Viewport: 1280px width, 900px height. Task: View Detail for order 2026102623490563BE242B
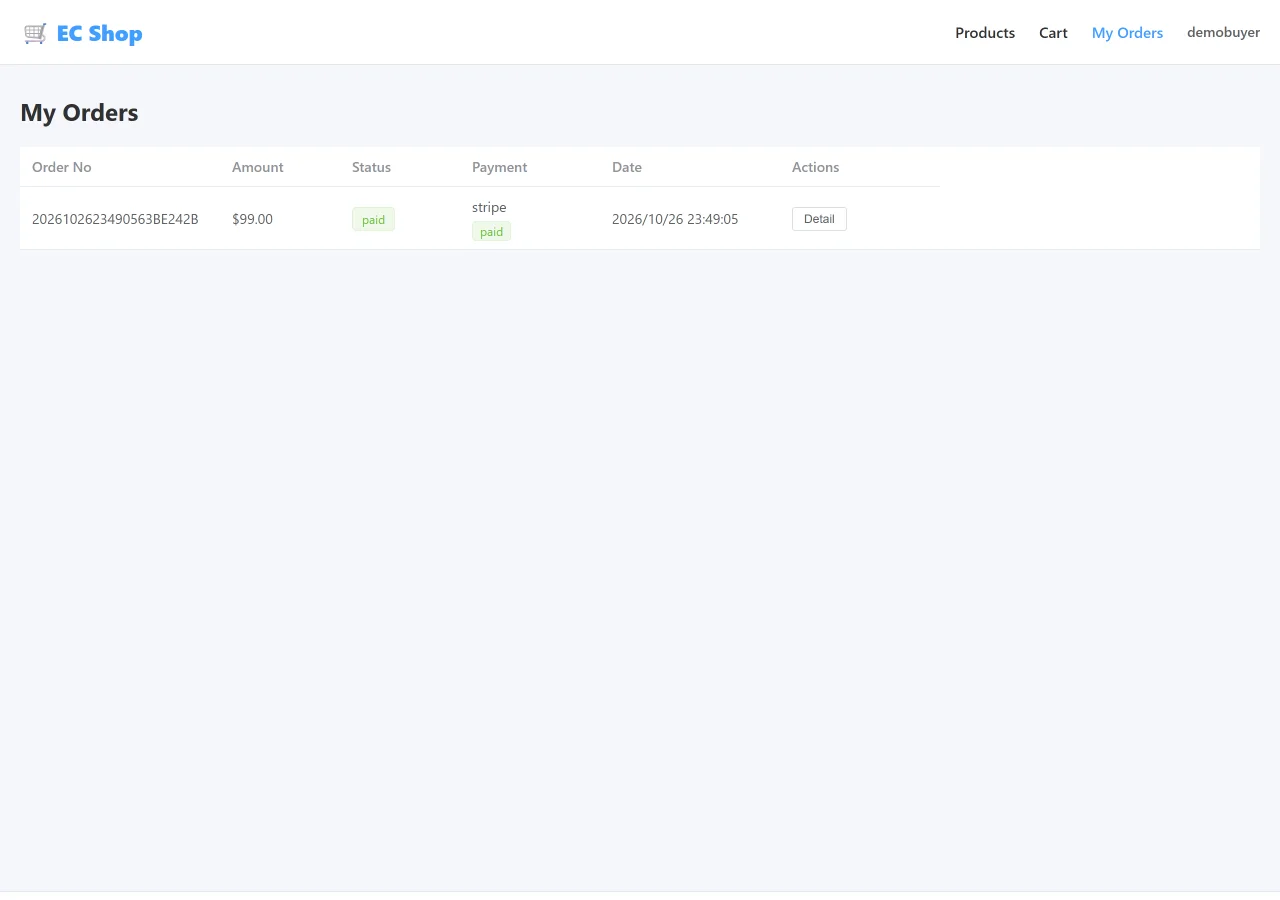click(819, 219)
